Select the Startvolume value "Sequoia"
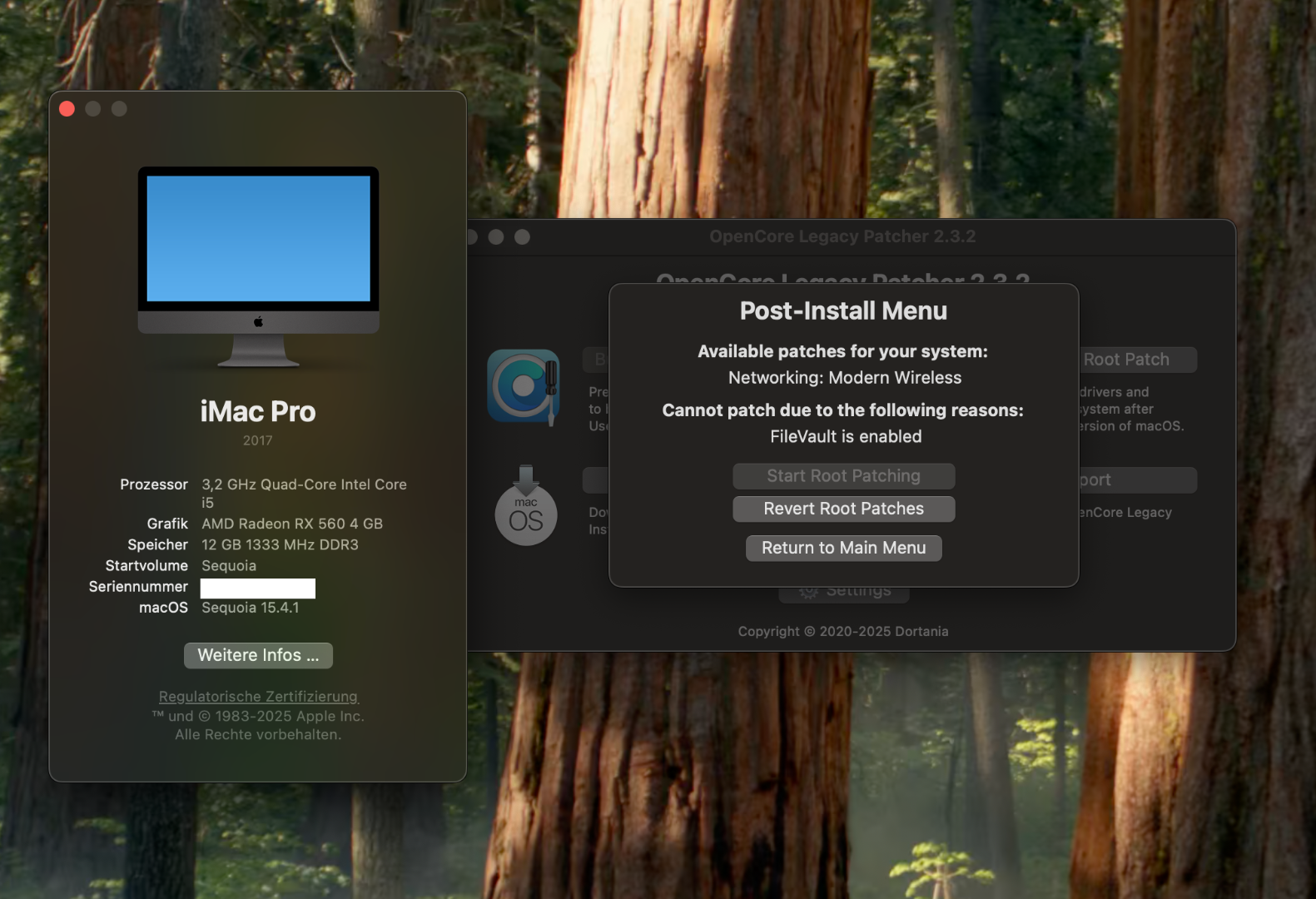1316x899 pixels. click(229, 565)
